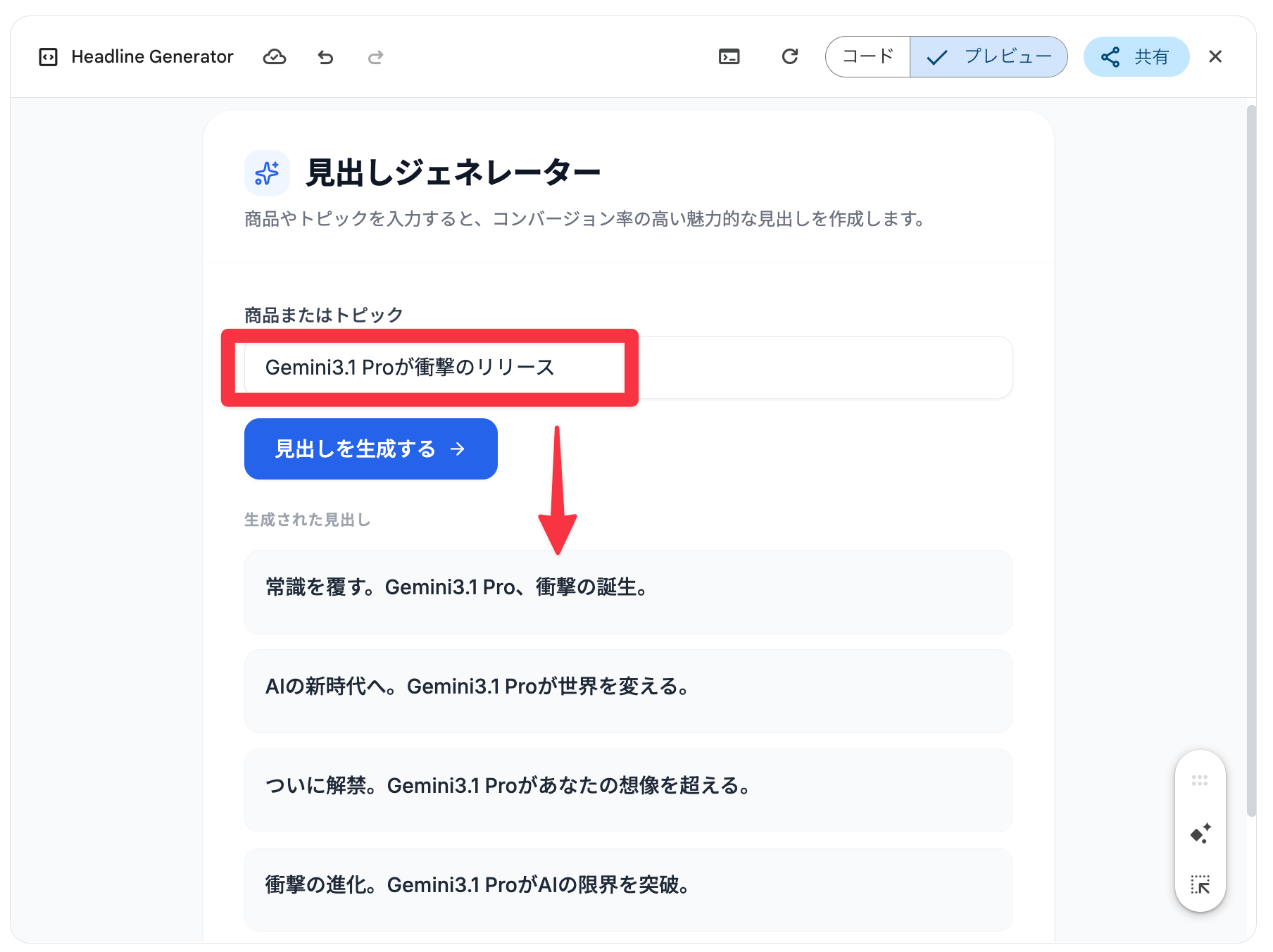Open the console terminal icon
Viewport: 1273px width, 952px height.
[729, 57]
